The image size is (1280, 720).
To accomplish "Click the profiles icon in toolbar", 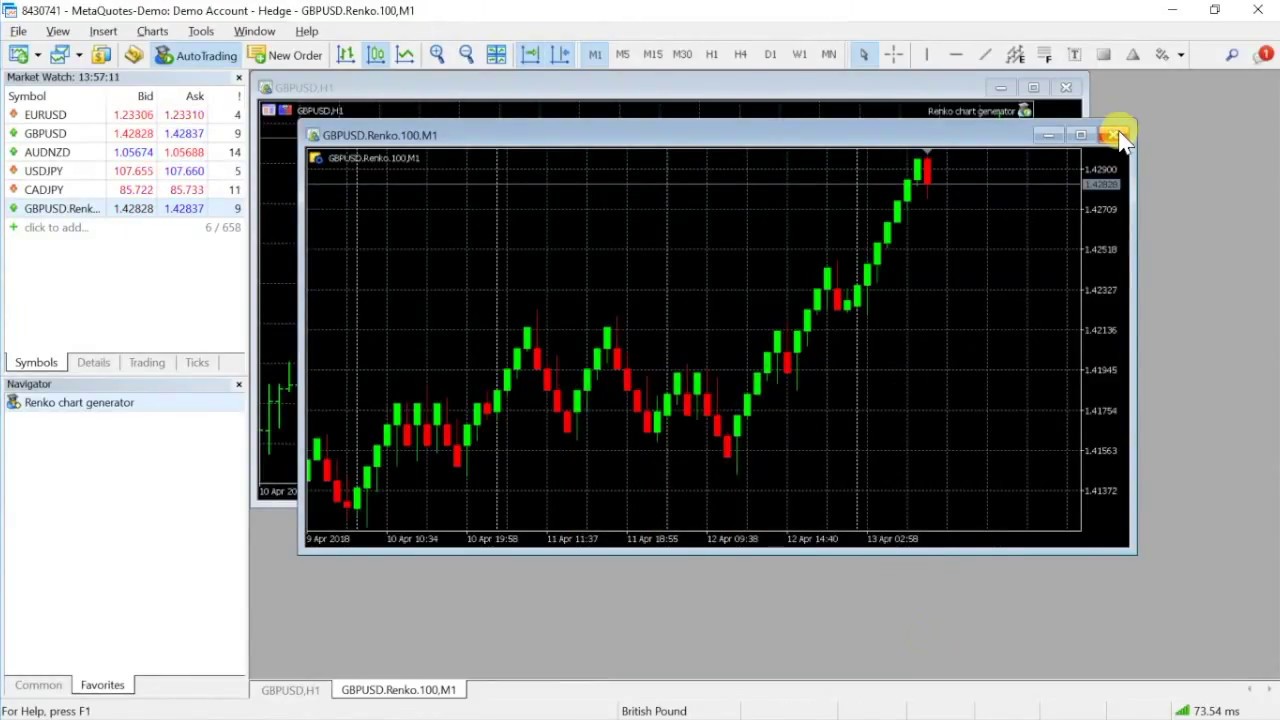I will pos(60,55).
